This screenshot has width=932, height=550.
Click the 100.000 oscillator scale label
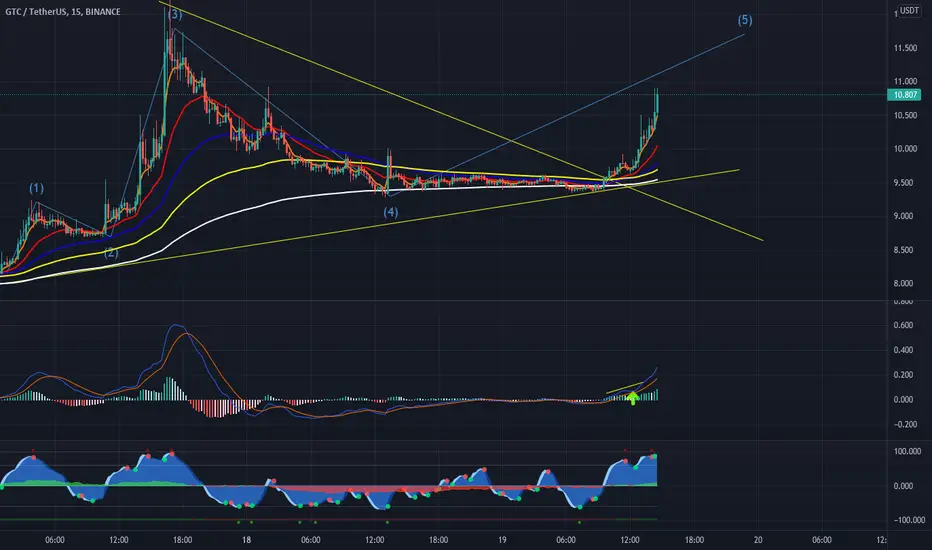(907, 451)
